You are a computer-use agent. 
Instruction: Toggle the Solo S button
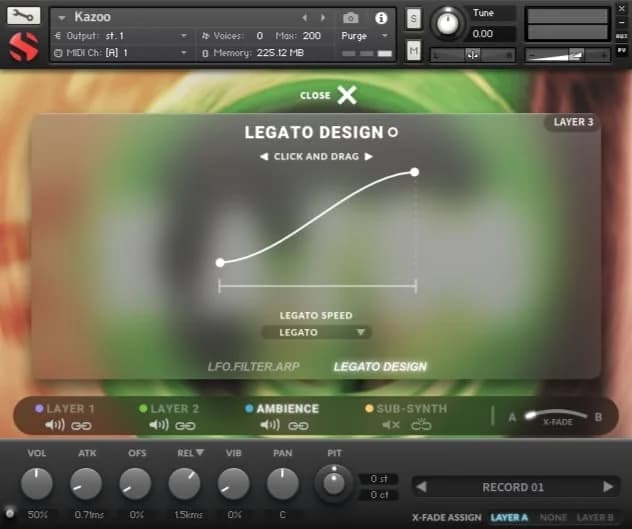[414, 19]
